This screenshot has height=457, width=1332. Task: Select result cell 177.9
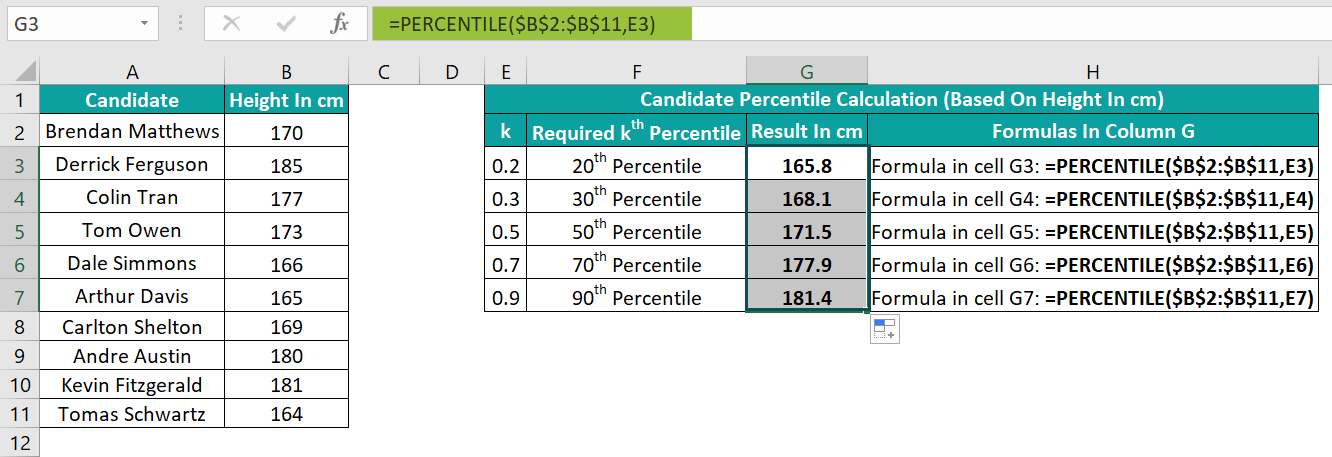pos(807,264)
